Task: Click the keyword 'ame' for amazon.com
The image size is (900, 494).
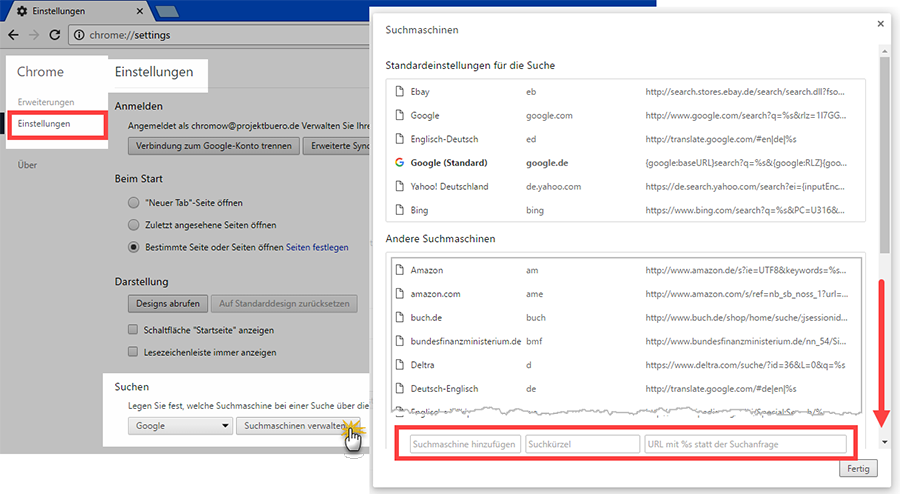Action: [534, 294]
